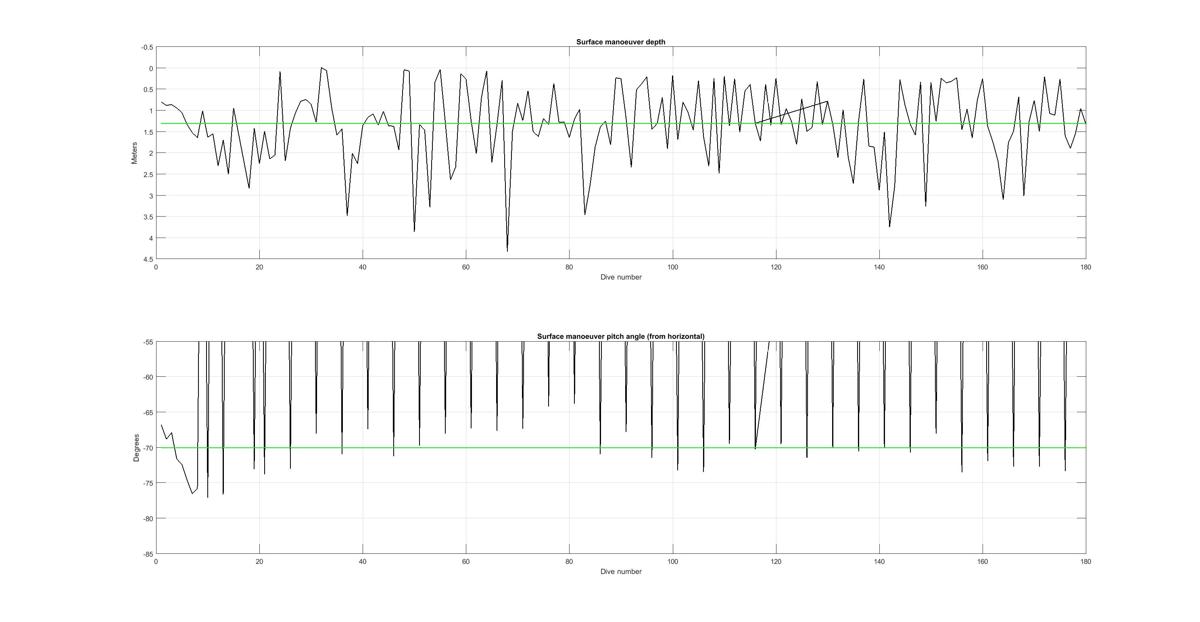Select the 'Meters' y-axis label
The image size is (1200, 622).
[135, 153]
